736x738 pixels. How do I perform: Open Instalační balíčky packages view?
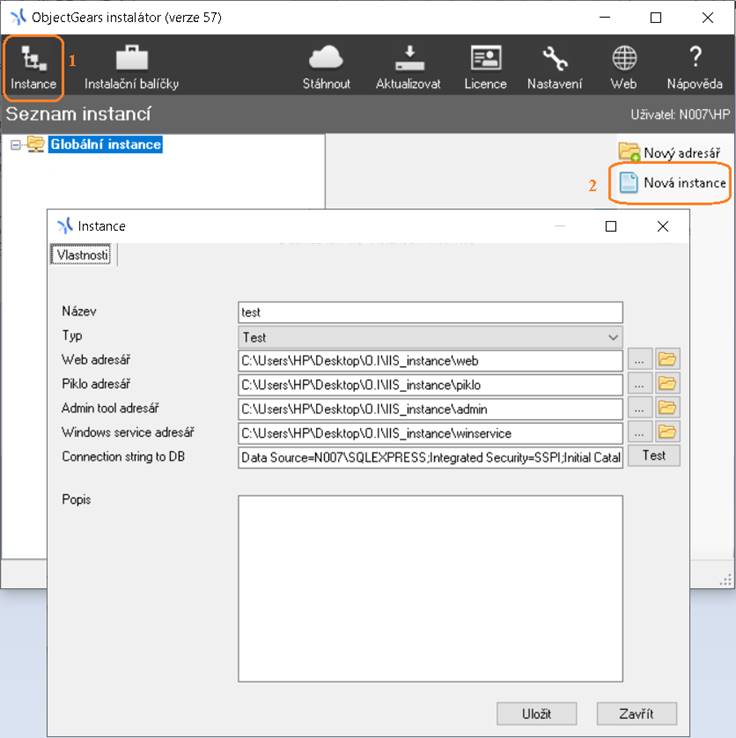pos(131,67)
